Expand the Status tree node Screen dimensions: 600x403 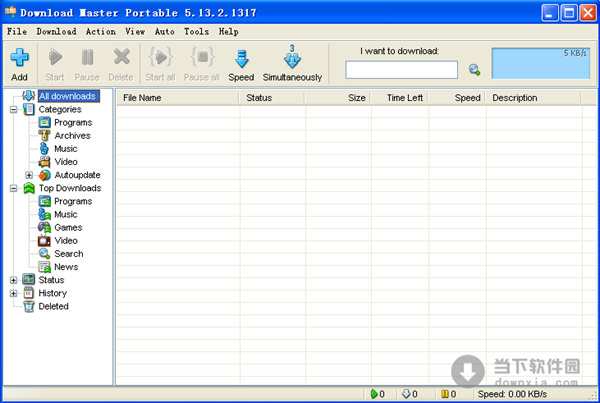pos(13,280)
